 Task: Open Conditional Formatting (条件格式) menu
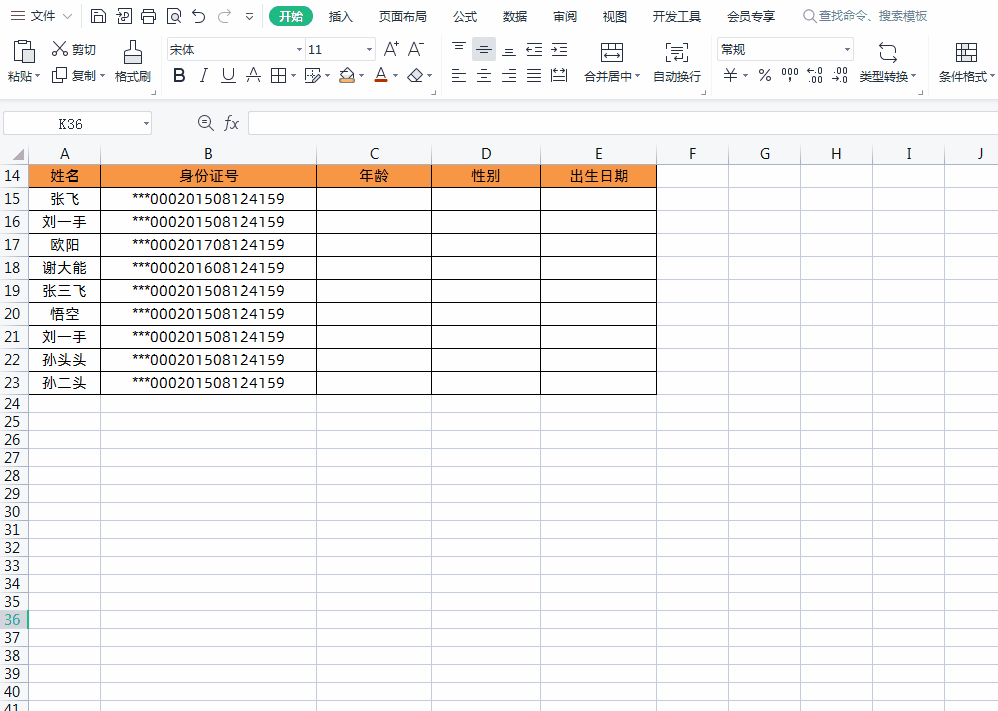966,62
